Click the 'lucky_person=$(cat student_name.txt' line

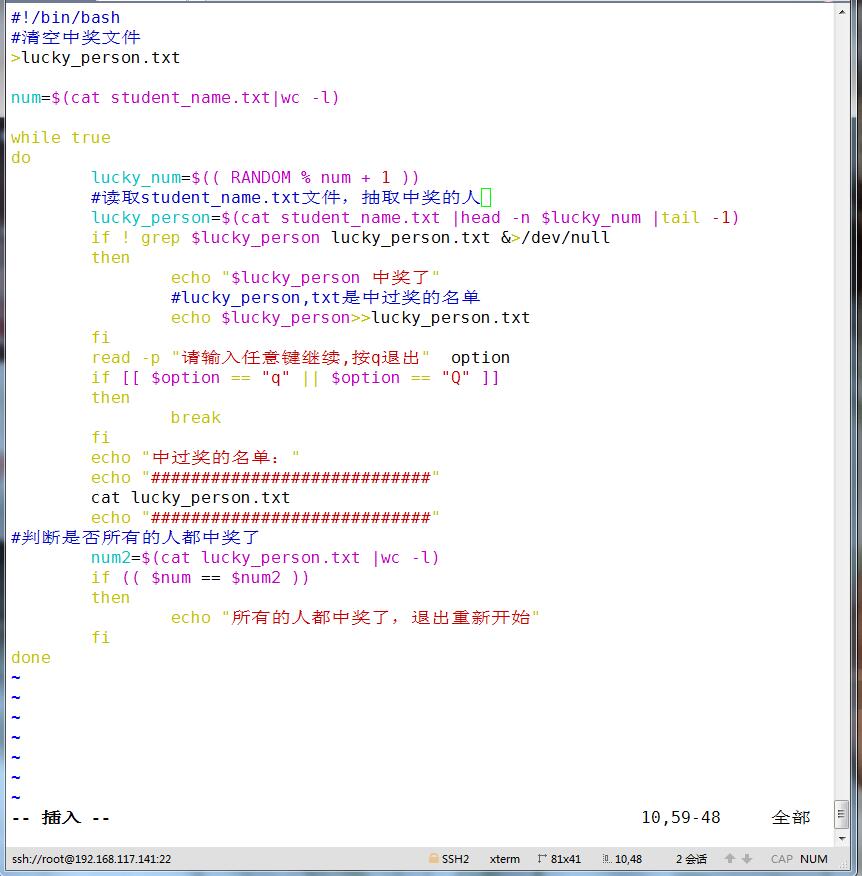415,218
